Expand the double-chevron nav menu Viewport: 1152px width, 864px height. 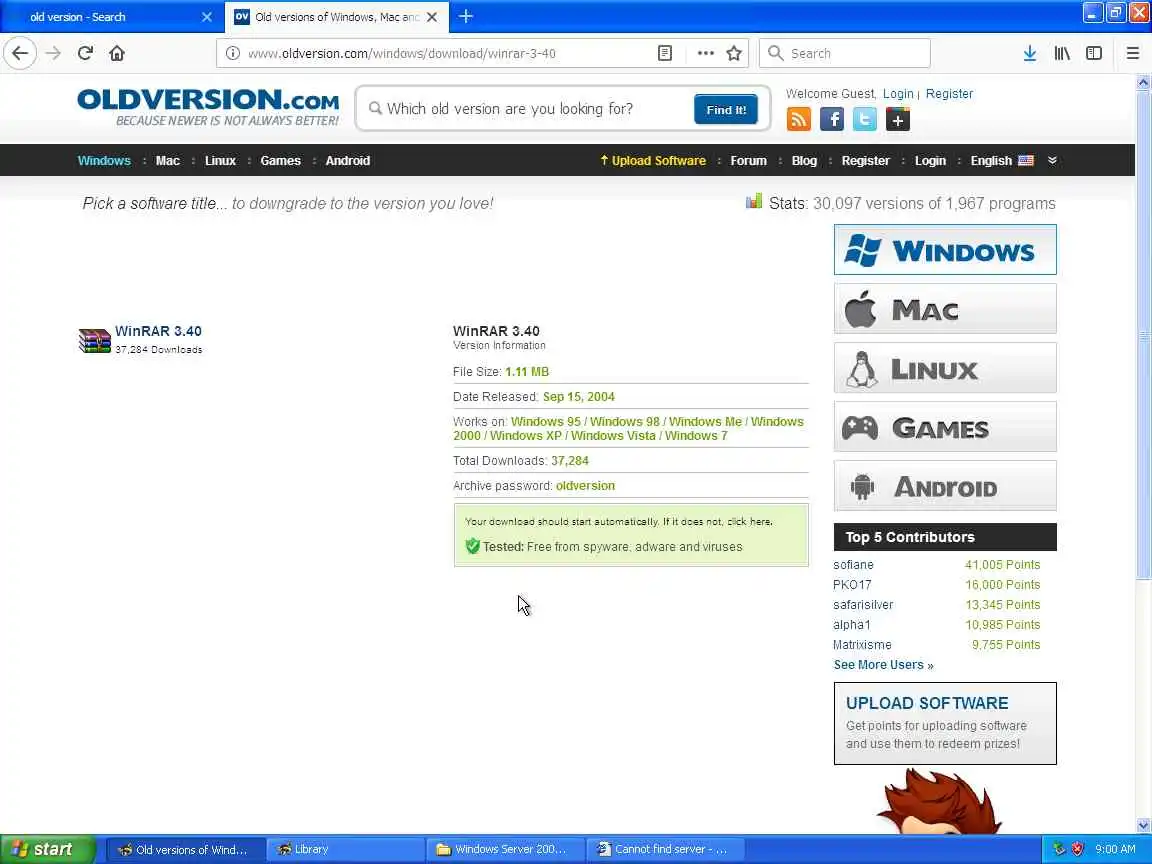click(1052, 160)
